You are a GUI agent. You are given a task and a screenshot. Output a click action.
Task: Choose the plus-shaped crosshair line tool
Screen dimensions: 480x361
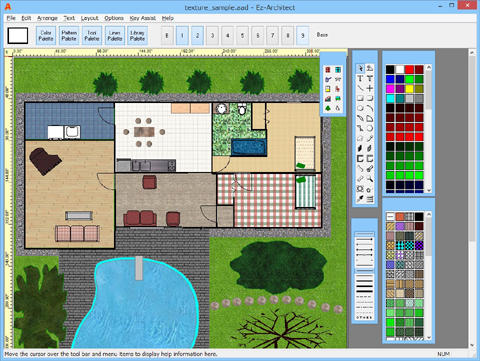pos(370,88)
